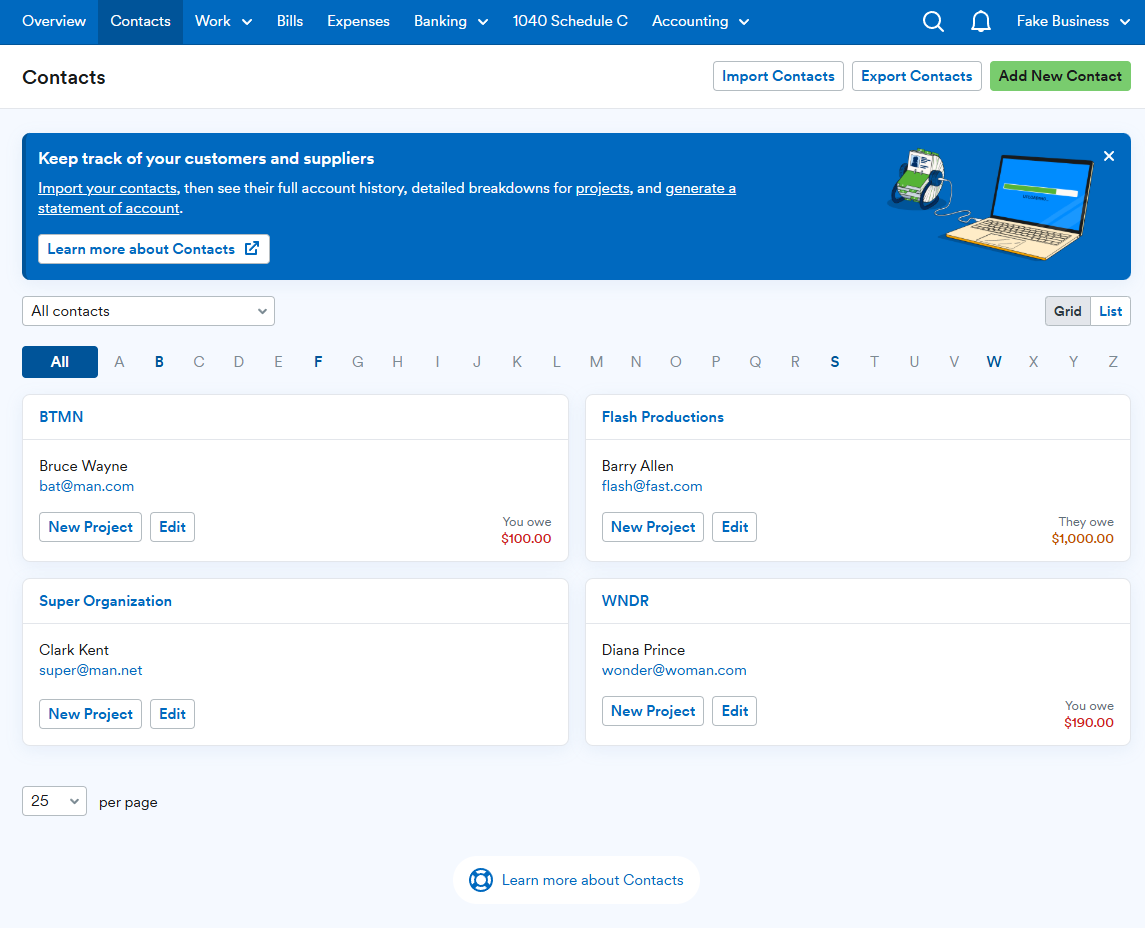Switch to List view
This screenshot has width=1145, height=928.
(x=1110, y=311)
